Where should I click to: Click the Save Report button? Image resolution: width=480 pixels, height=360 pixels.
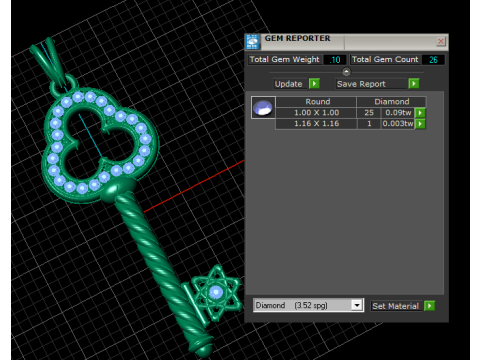coord(371,84)
